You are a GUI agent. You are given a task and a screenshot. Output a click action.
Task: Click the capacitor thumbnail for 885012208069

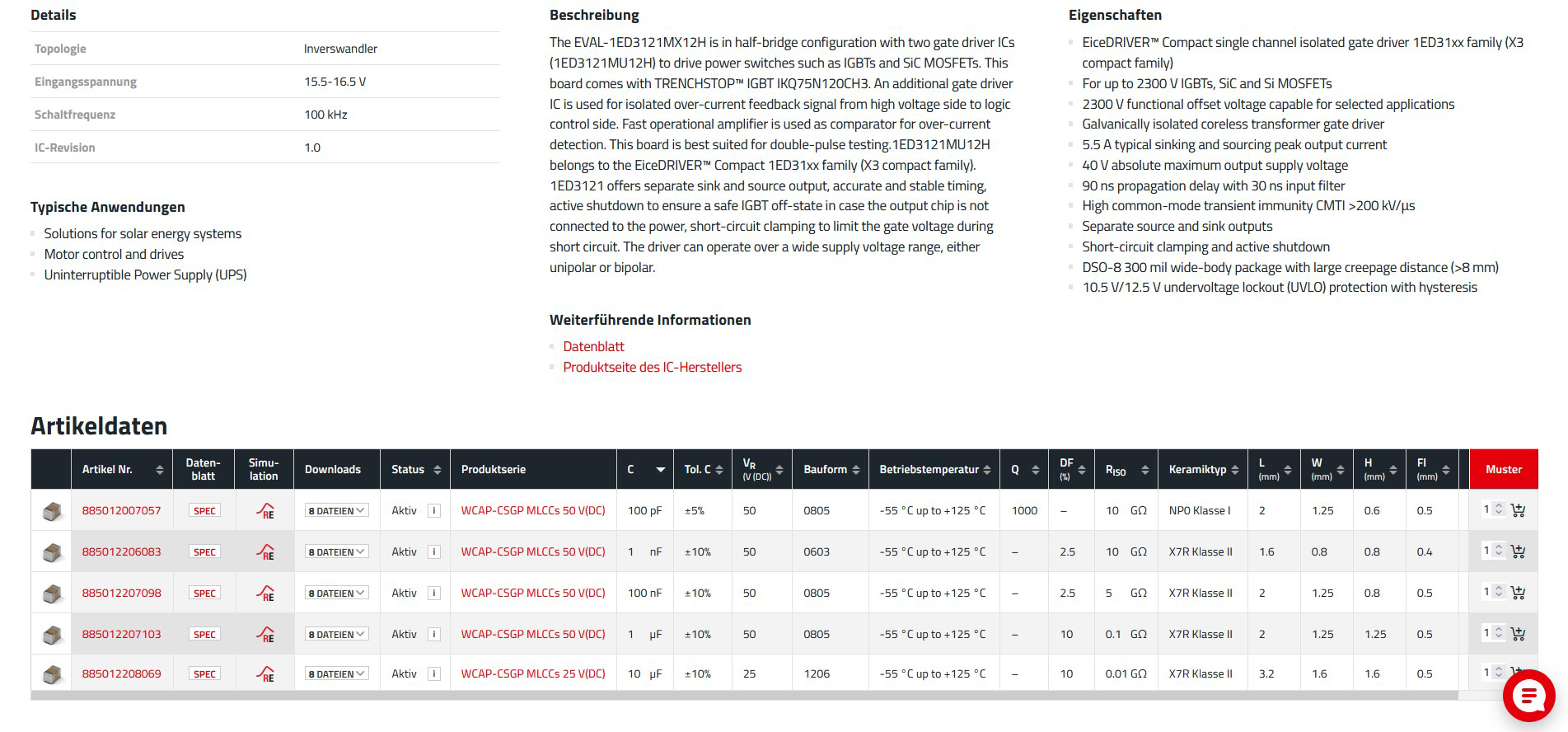(52, 674)
